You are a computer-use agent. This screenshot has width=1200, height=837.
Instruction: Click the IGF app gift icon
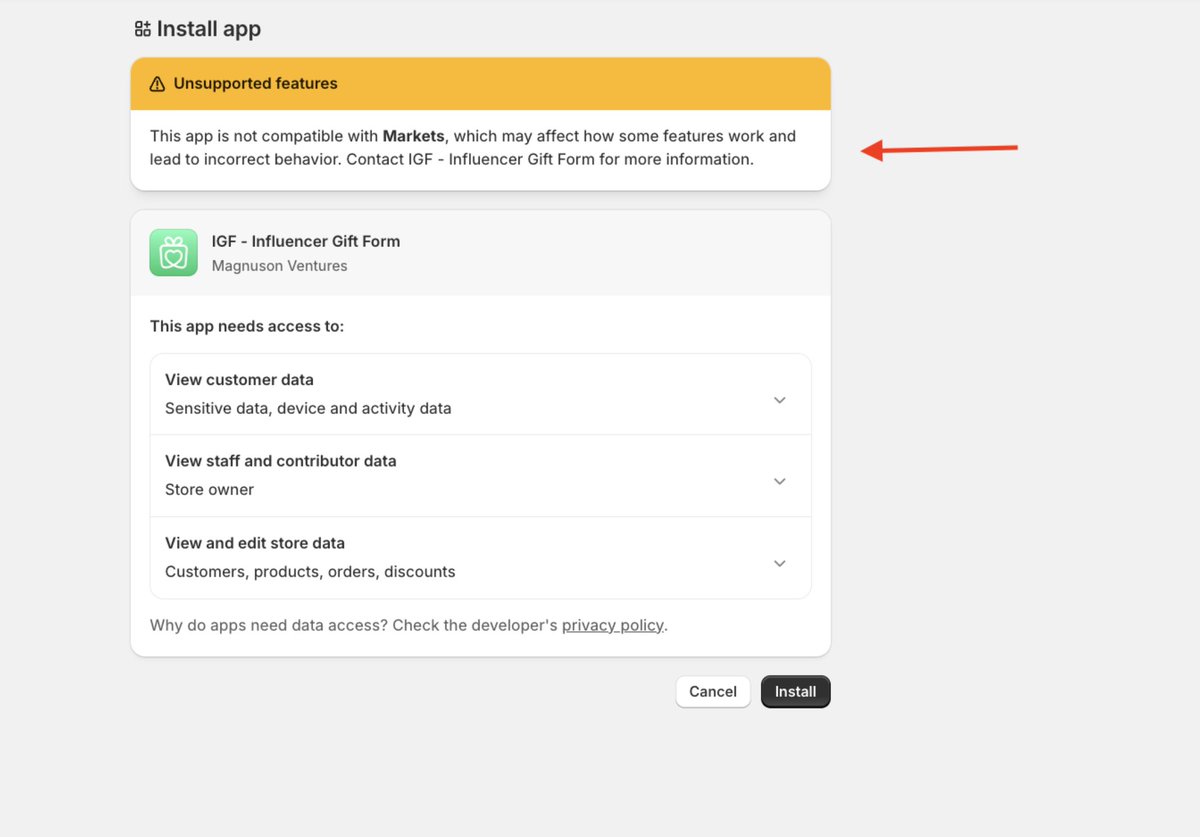point(174,252)
